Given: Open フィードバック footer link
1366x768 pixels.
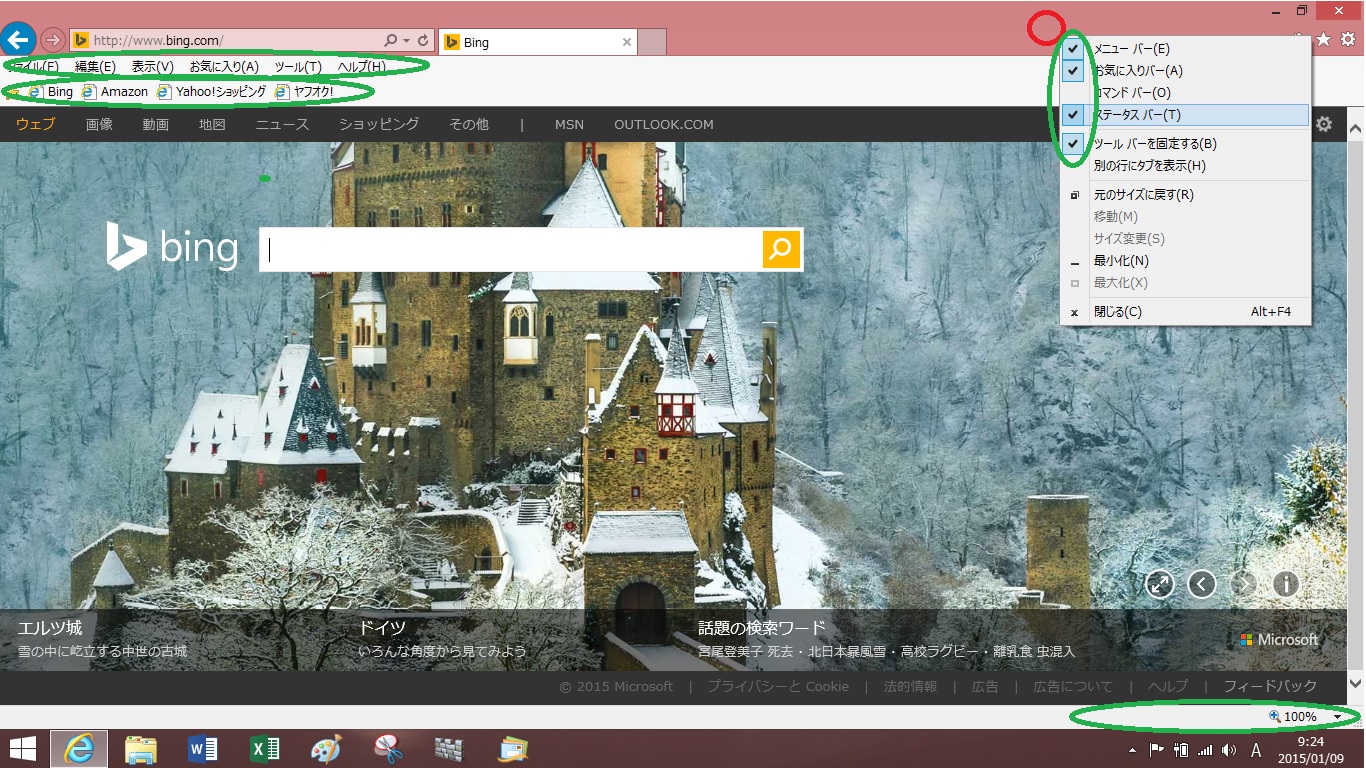Looking at the screenshot, I should tap(1270, 686).
